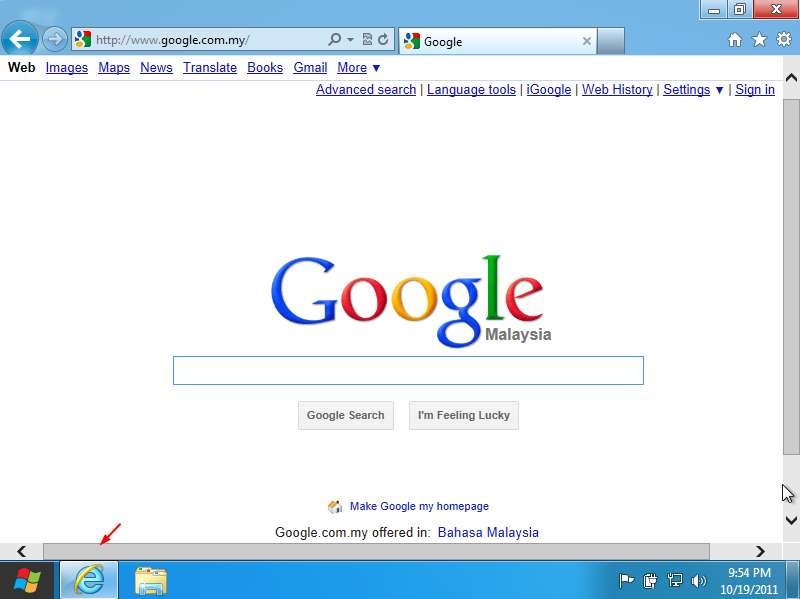Open Advanced search link

click(x=366, y=89)
